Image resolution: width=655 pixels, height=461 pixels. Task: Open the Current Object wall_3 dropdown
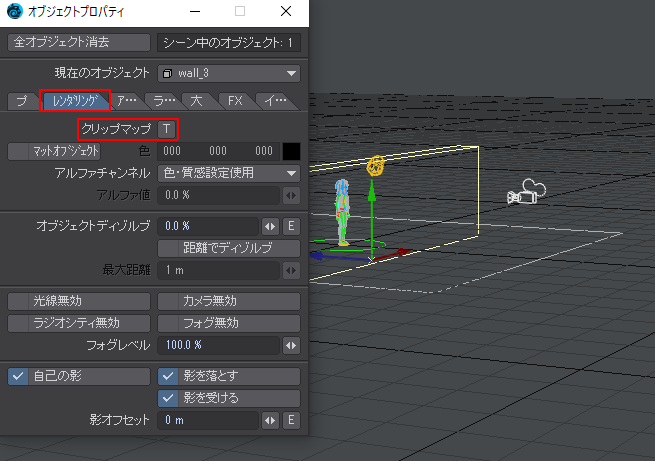click(229, 73)
